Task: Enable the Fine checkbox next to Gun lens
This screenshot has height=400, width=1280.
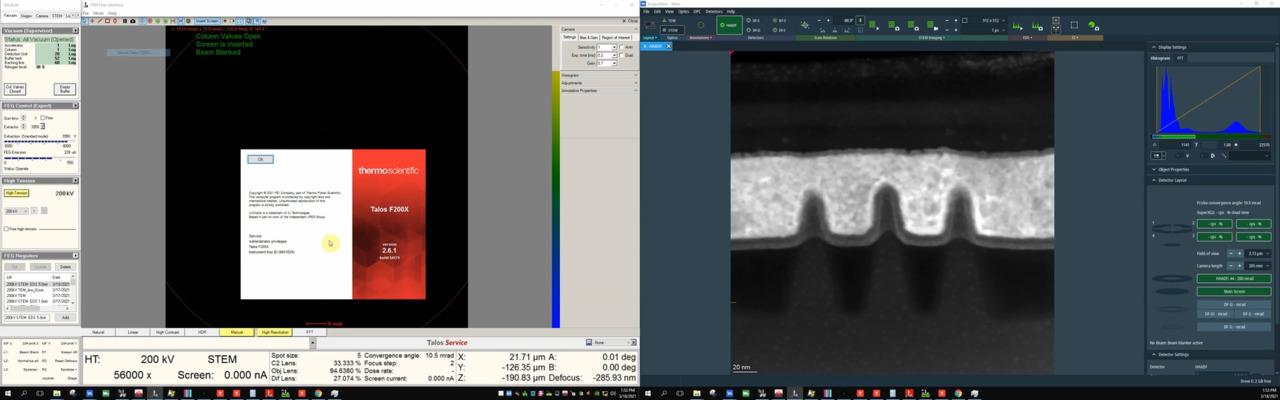Action: pos(41,118)
